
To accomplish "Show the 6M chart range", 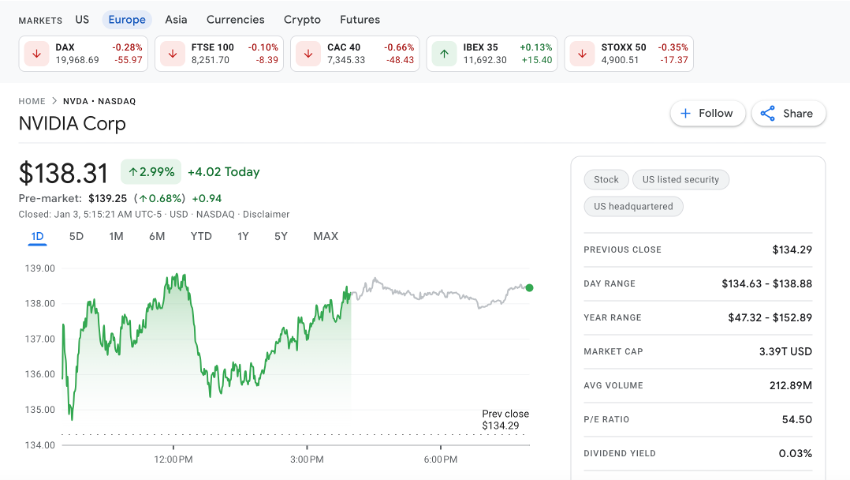I will 157,236.
